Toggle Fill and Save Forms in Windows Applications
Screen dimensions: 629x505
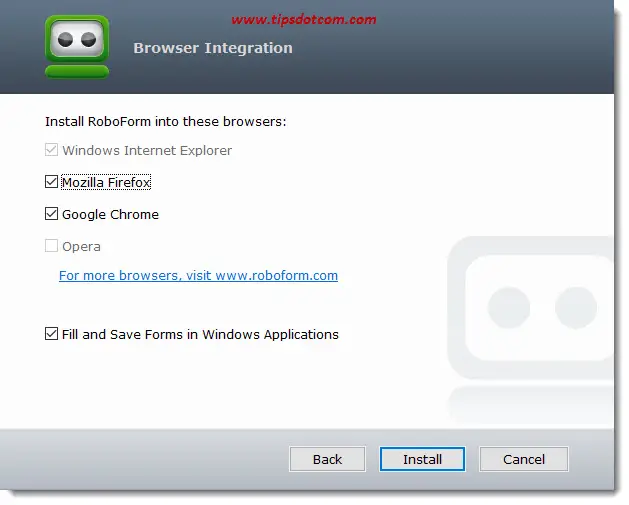tap(51, 334)
